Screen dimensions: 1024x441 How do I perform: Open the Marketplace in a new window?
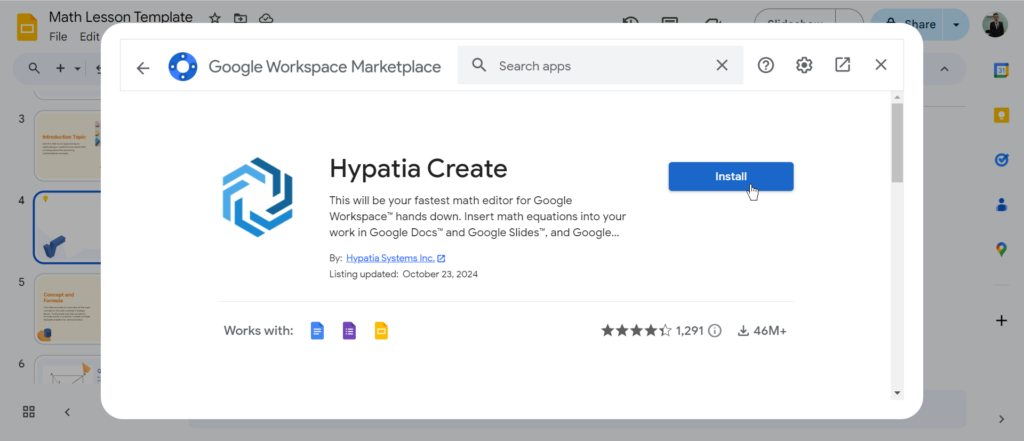(x=843, y=65)
